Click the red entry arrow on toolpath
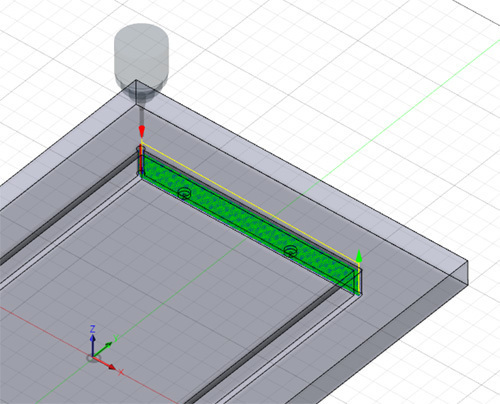This screenshot has width=500, height=404. click(x=142, y=132)
